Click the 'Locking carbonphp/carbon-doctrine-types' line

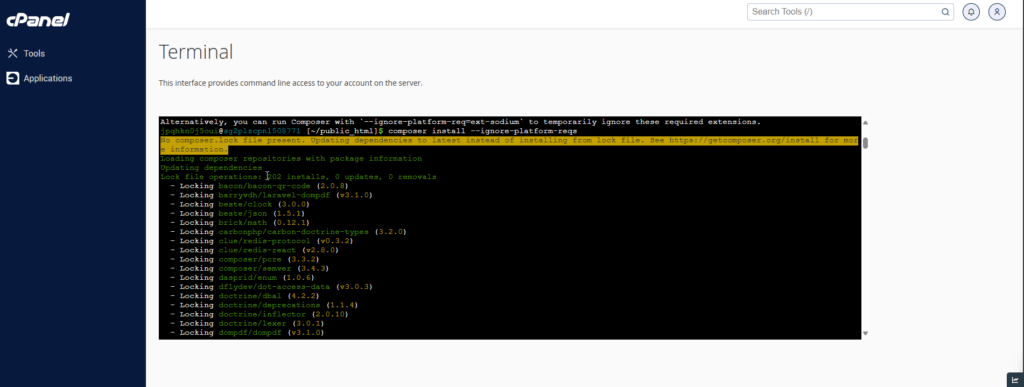pos(288,232)
